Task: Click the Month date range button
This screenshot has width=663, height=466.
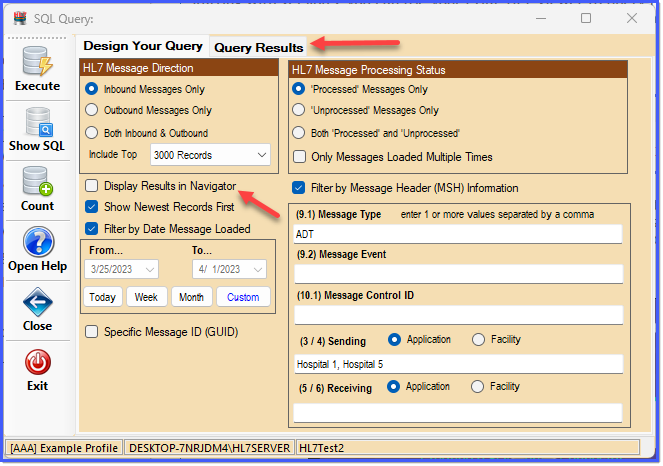Action: click(x=192, y=297)
